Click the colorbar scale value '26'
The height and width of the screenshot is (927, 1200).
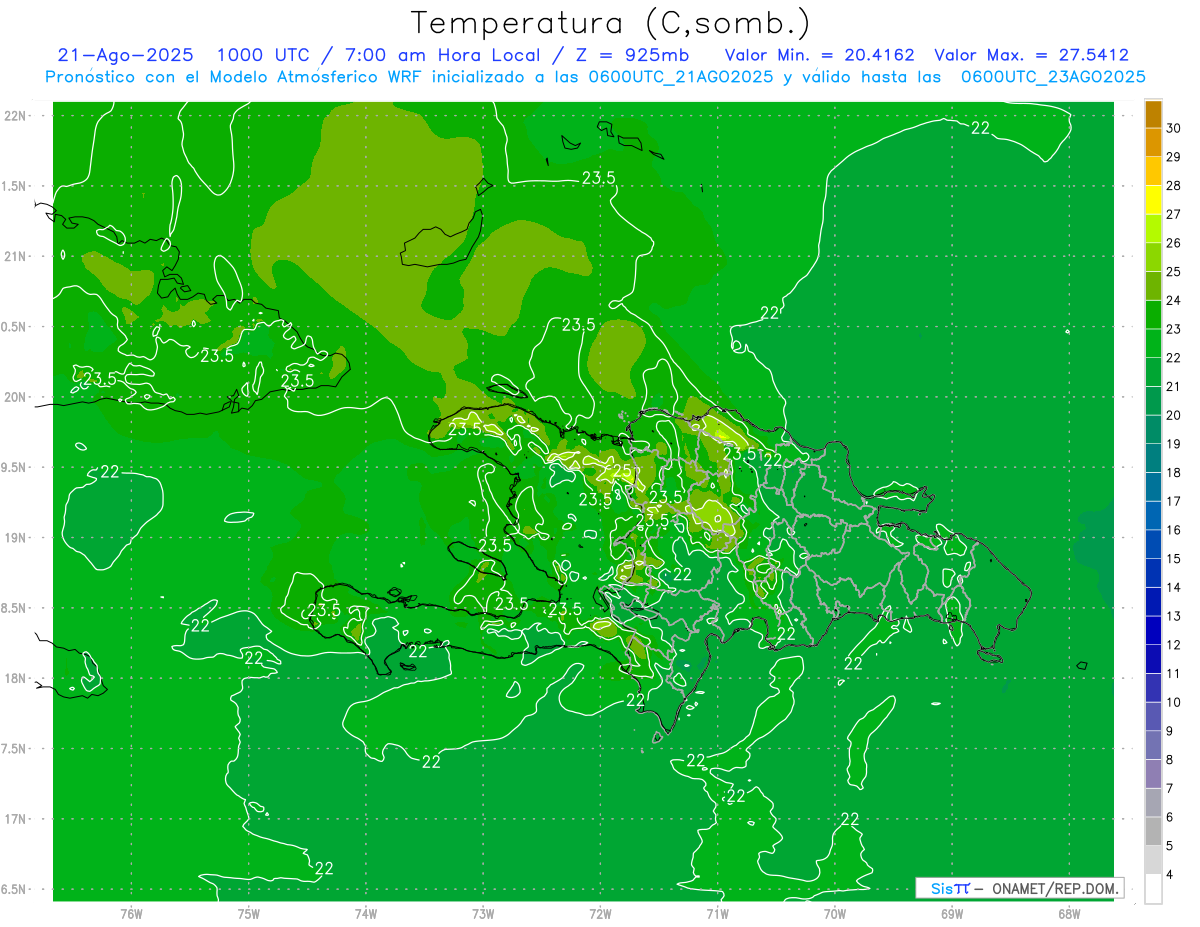[1174, 243]
